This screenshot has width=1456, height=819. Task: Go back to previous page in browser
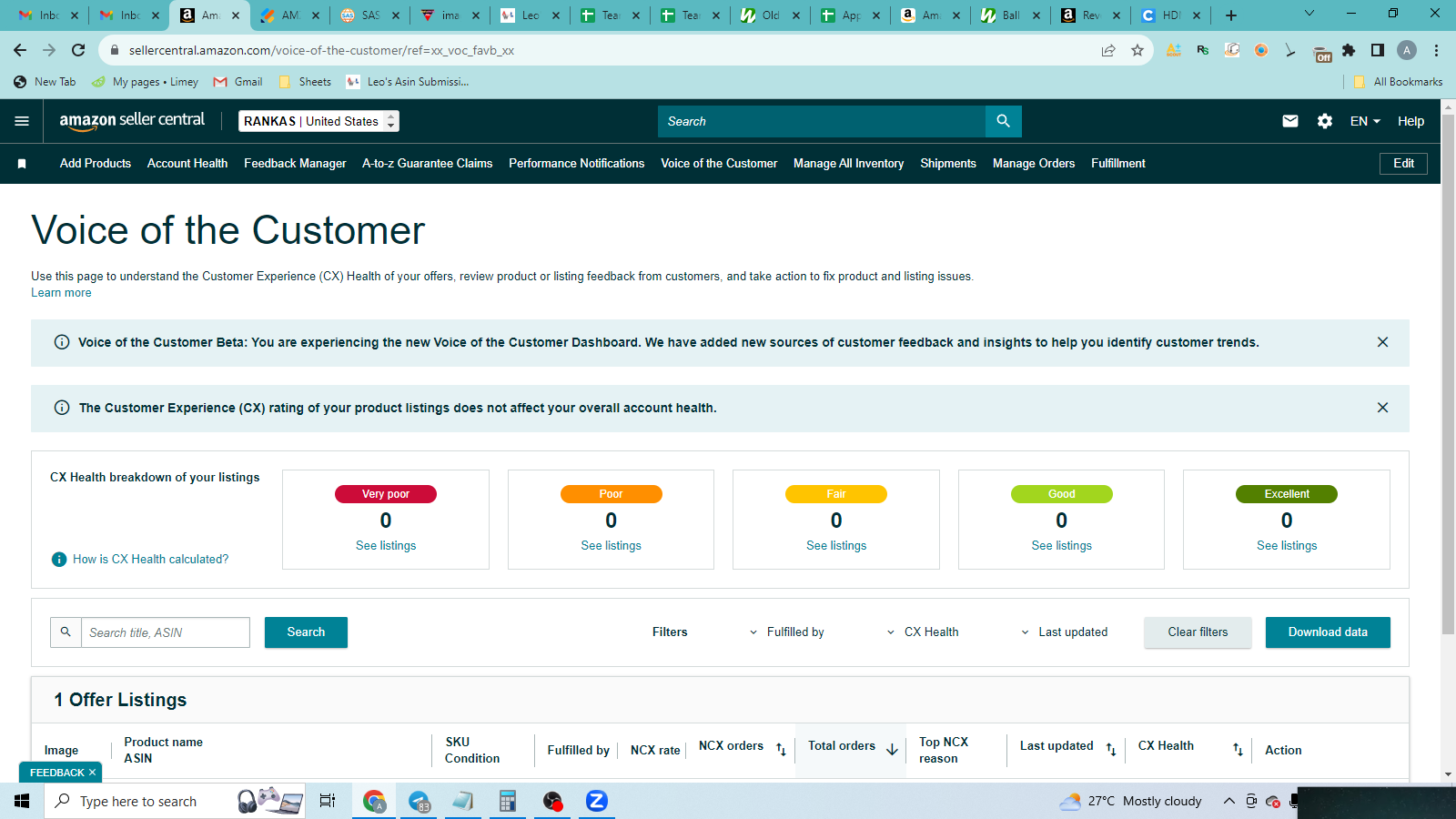tap(20, 50)
